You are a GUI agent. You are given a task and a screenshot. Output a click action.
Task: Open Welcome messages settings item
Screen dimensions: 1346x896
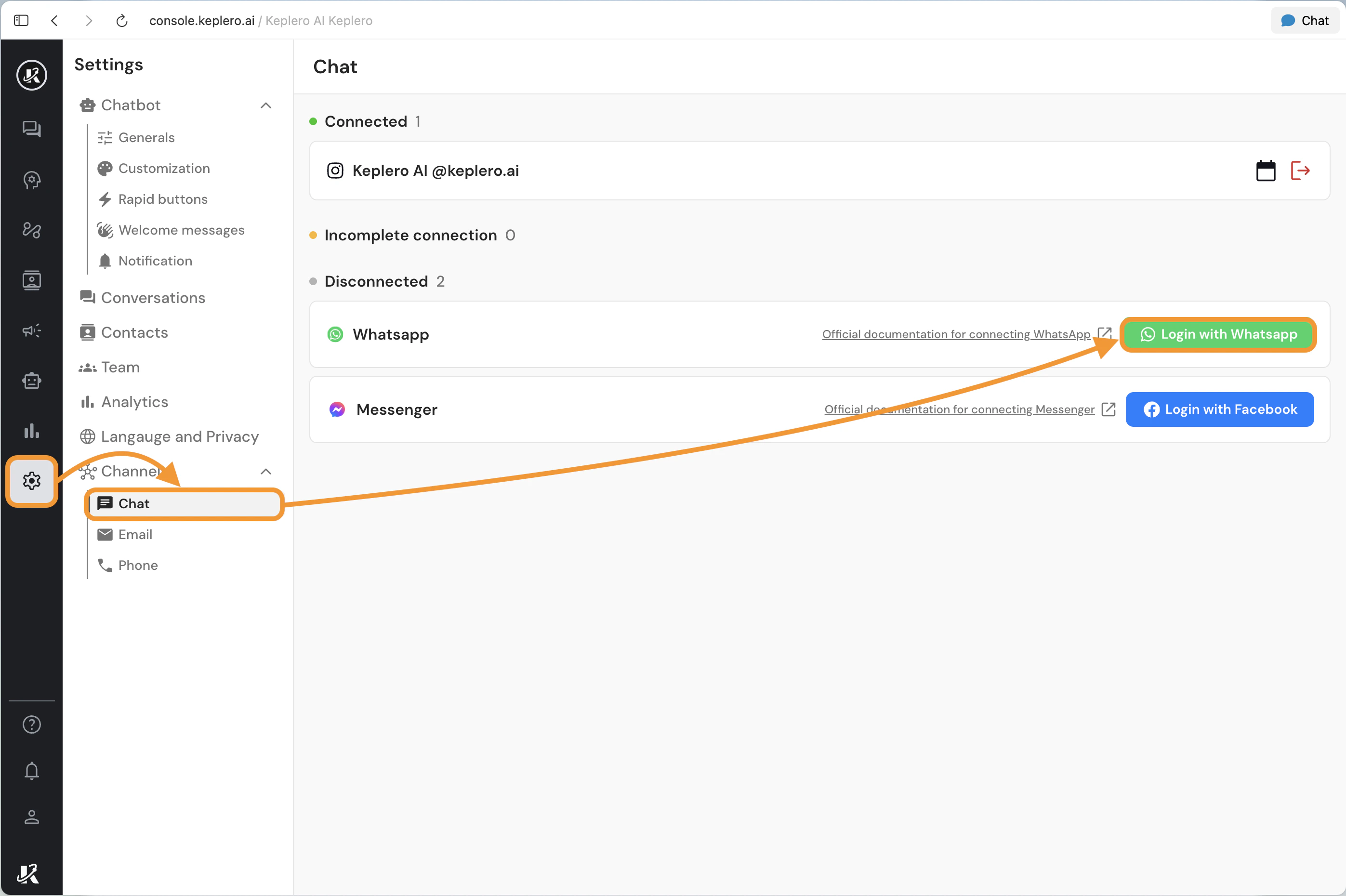coord(181,230)
